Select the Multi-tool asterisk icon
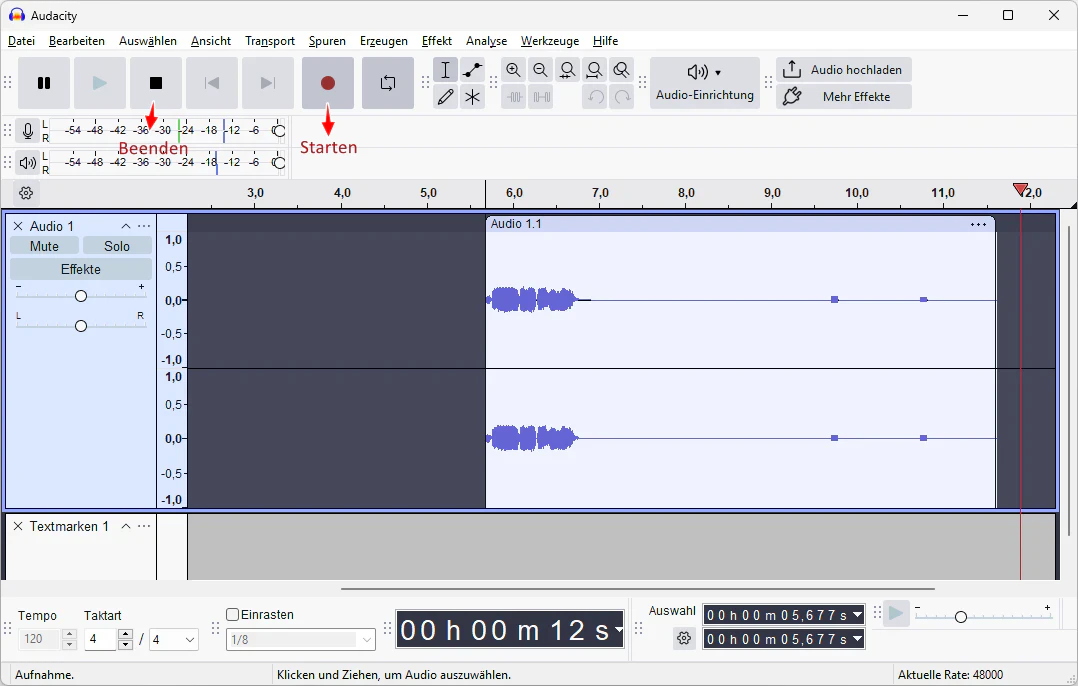1078x686 pixels. point(472,97)
